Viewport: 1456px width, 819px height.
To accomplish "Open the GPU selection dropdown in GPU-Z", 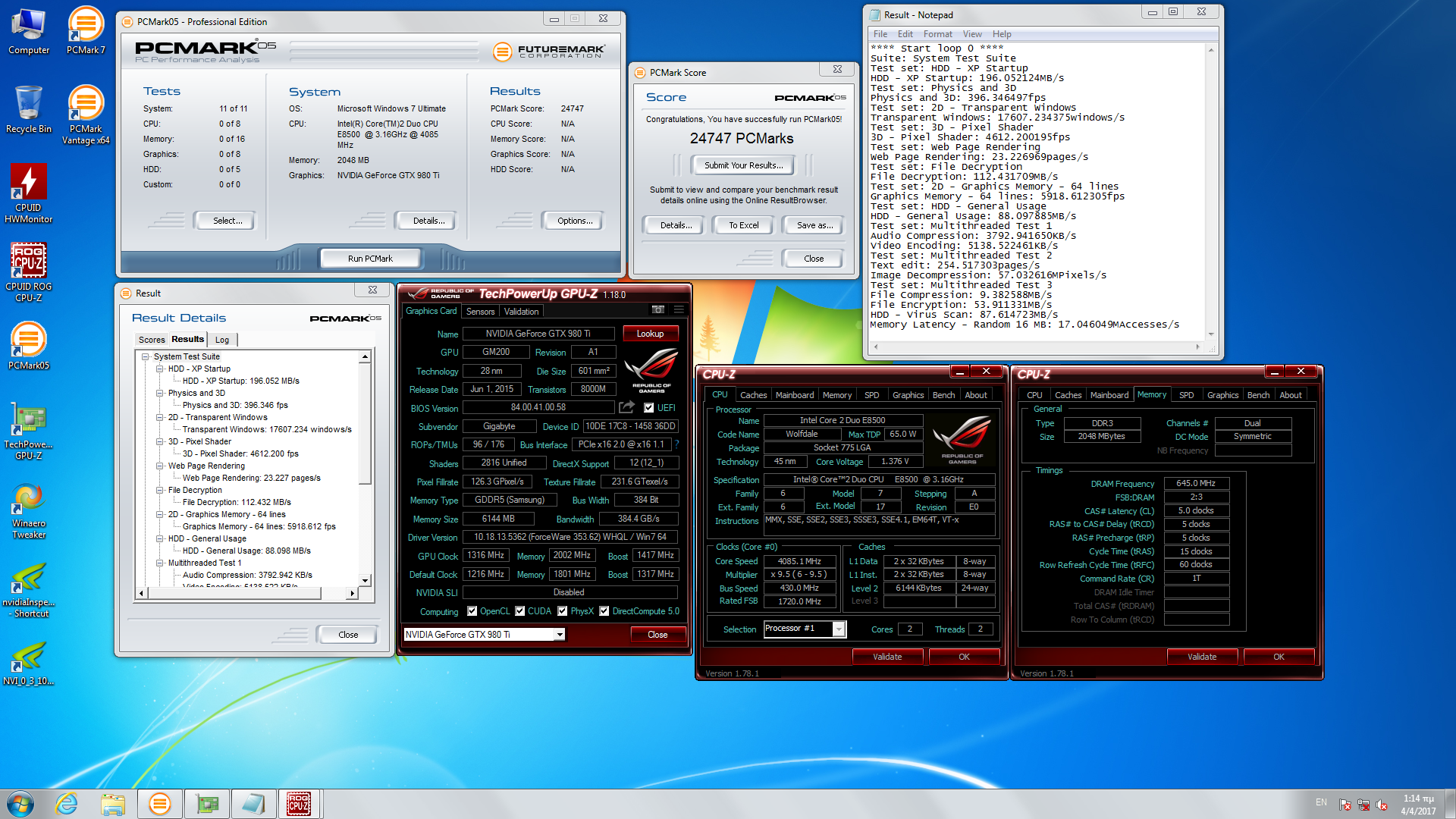I will coord(560,635).
